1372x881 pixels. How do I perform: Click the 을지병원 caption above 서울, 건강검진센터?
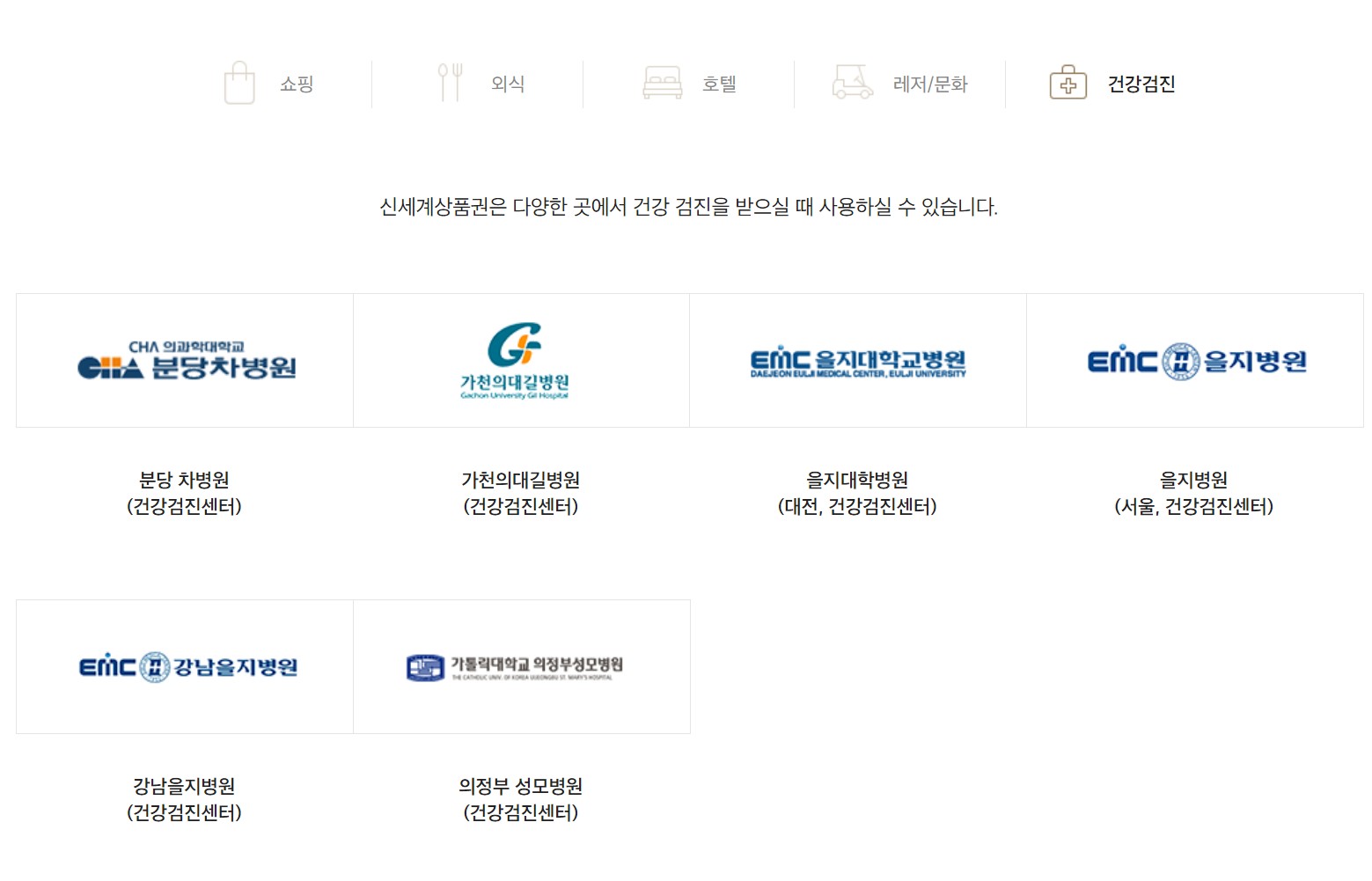click(x=1193, y=480)
